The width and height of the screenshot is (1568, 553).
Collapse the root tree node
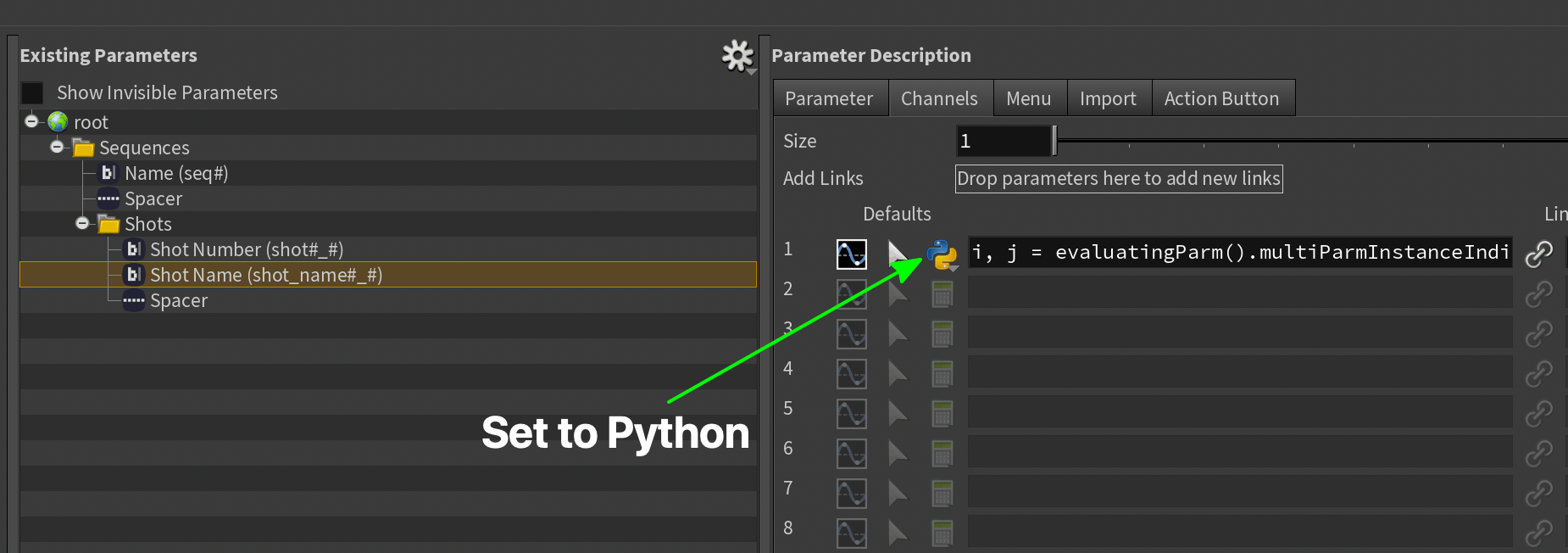coord(31,121)
